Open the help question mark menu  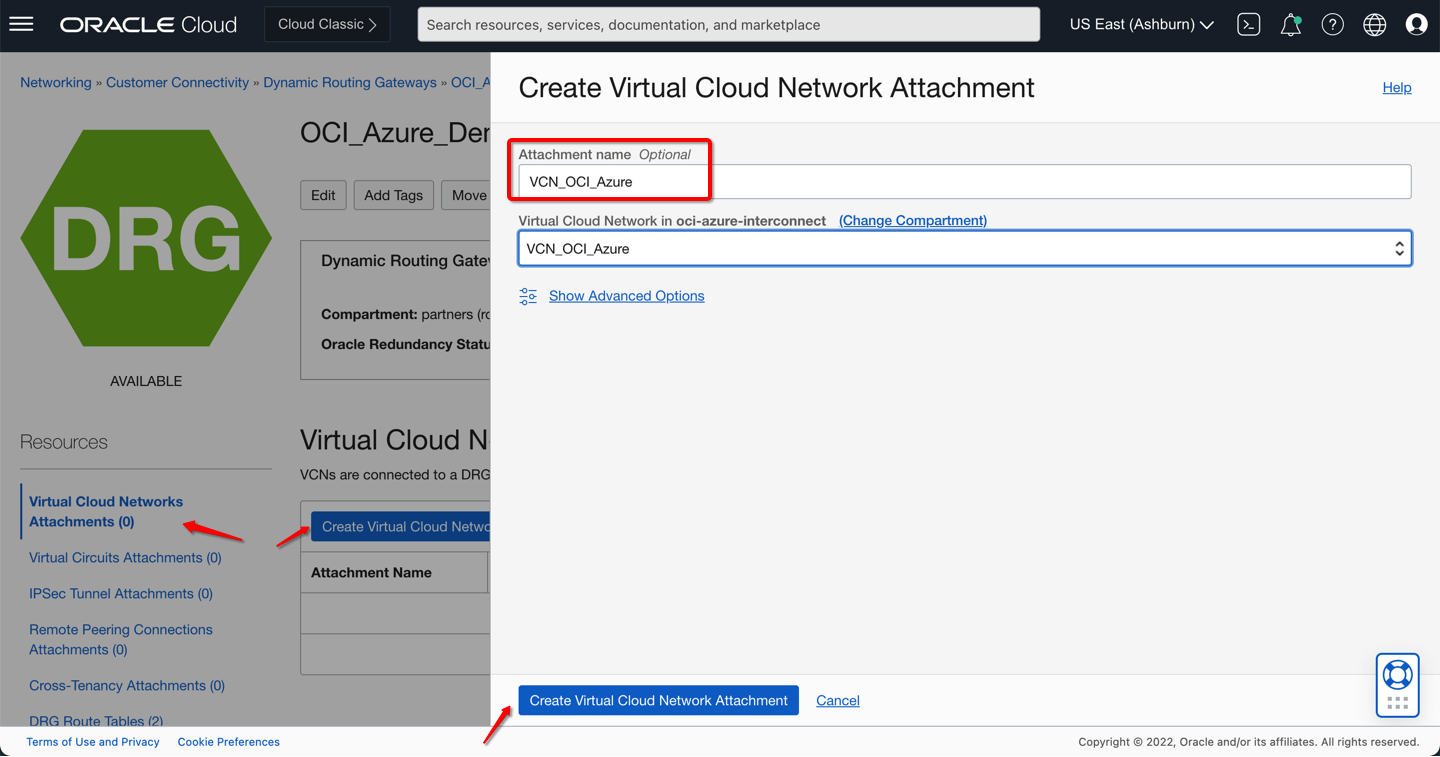pyautogui.click(x=1333, y=25)
